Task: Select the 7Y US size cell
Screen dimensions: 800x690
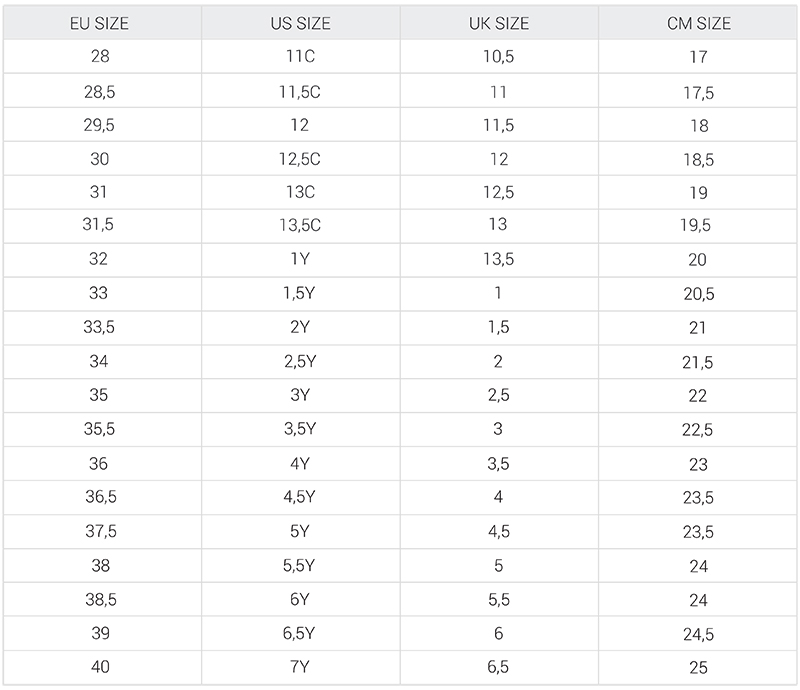Action: (301, 667)
